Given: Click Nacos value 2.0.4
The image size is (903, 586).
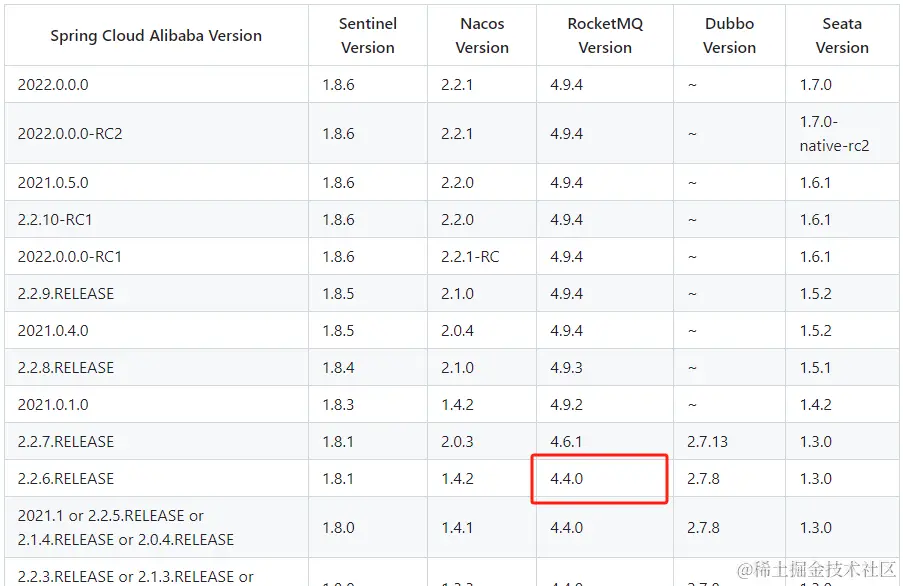Looking at the screenshot, I should click(x=457, y=330).
